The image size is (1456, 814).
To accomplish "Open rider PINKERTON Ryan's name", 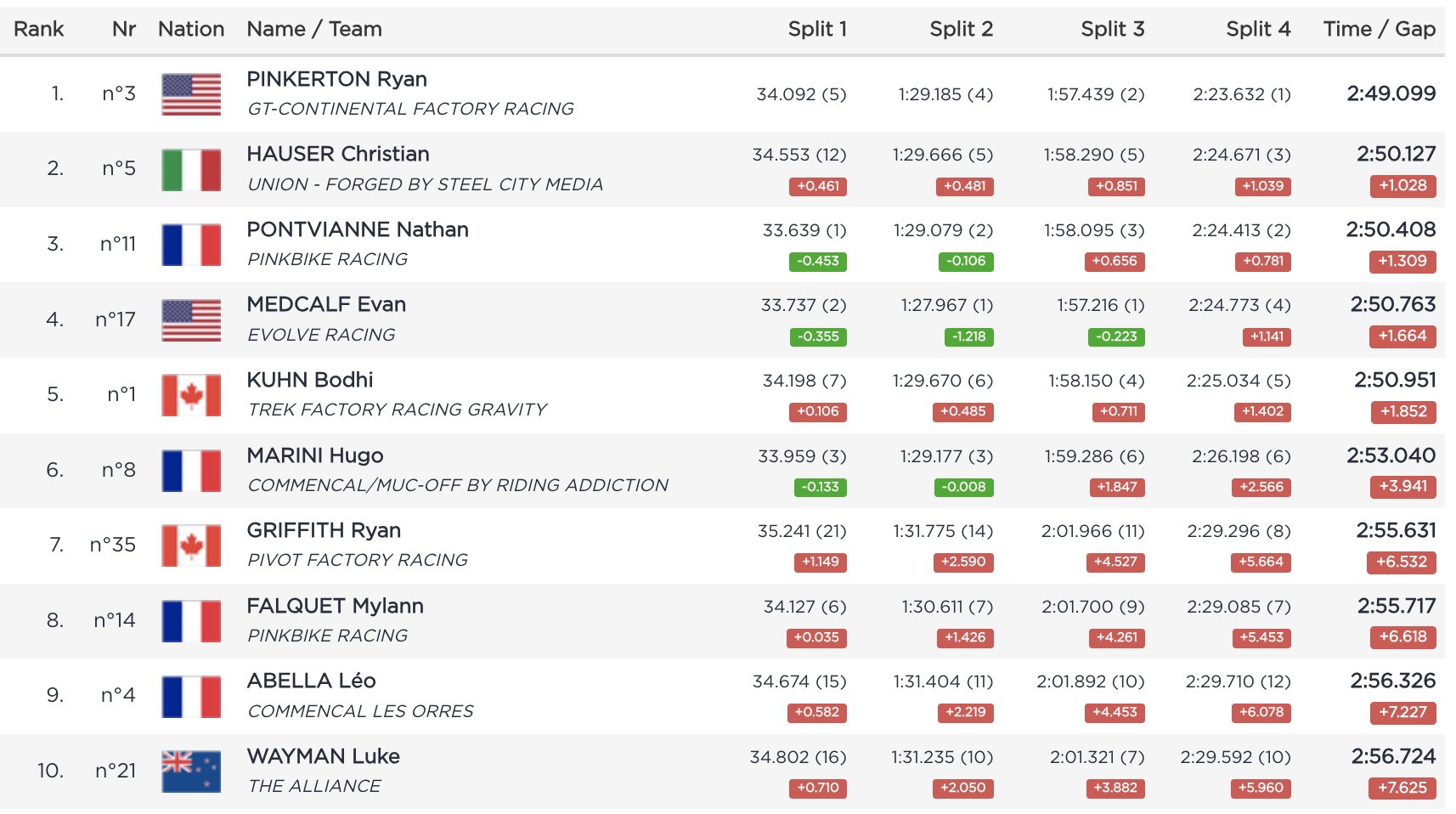I will click(x=336, y=79).
